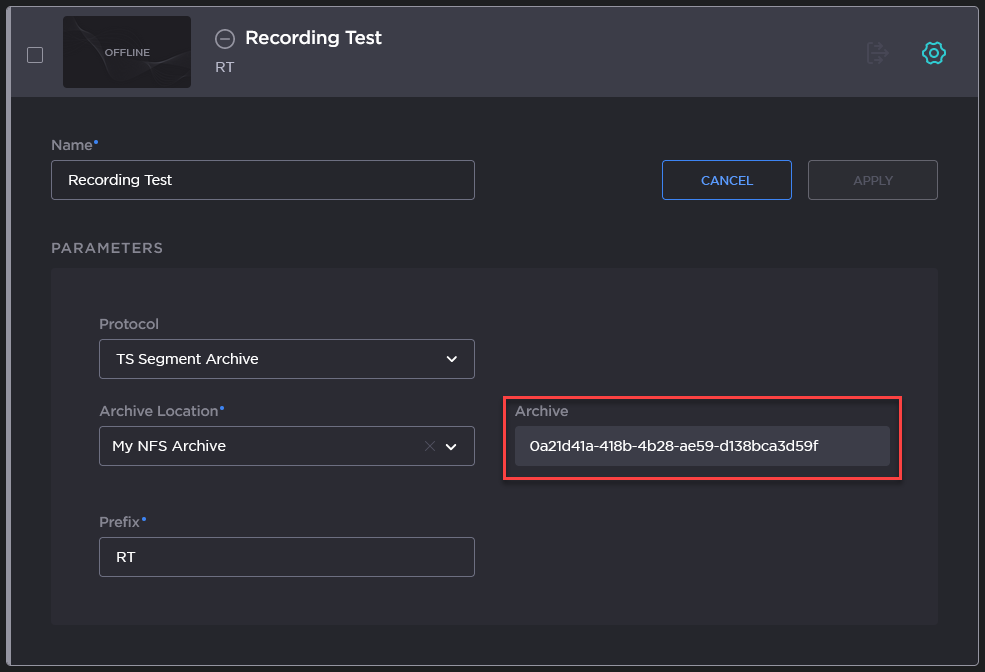Click into the Prefix input containing RT
Screen dimensions: 985x672
point(286,557)
